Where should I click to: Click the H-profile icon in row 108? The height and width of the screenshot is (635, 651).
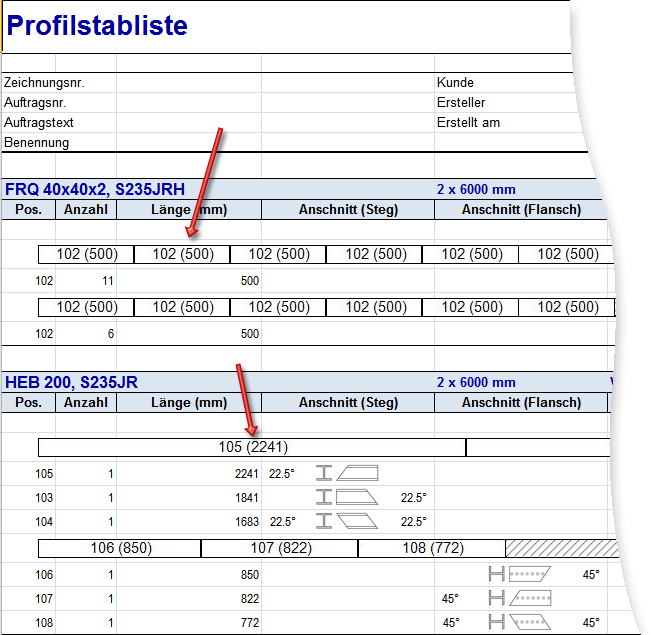[x=497, y=622]
